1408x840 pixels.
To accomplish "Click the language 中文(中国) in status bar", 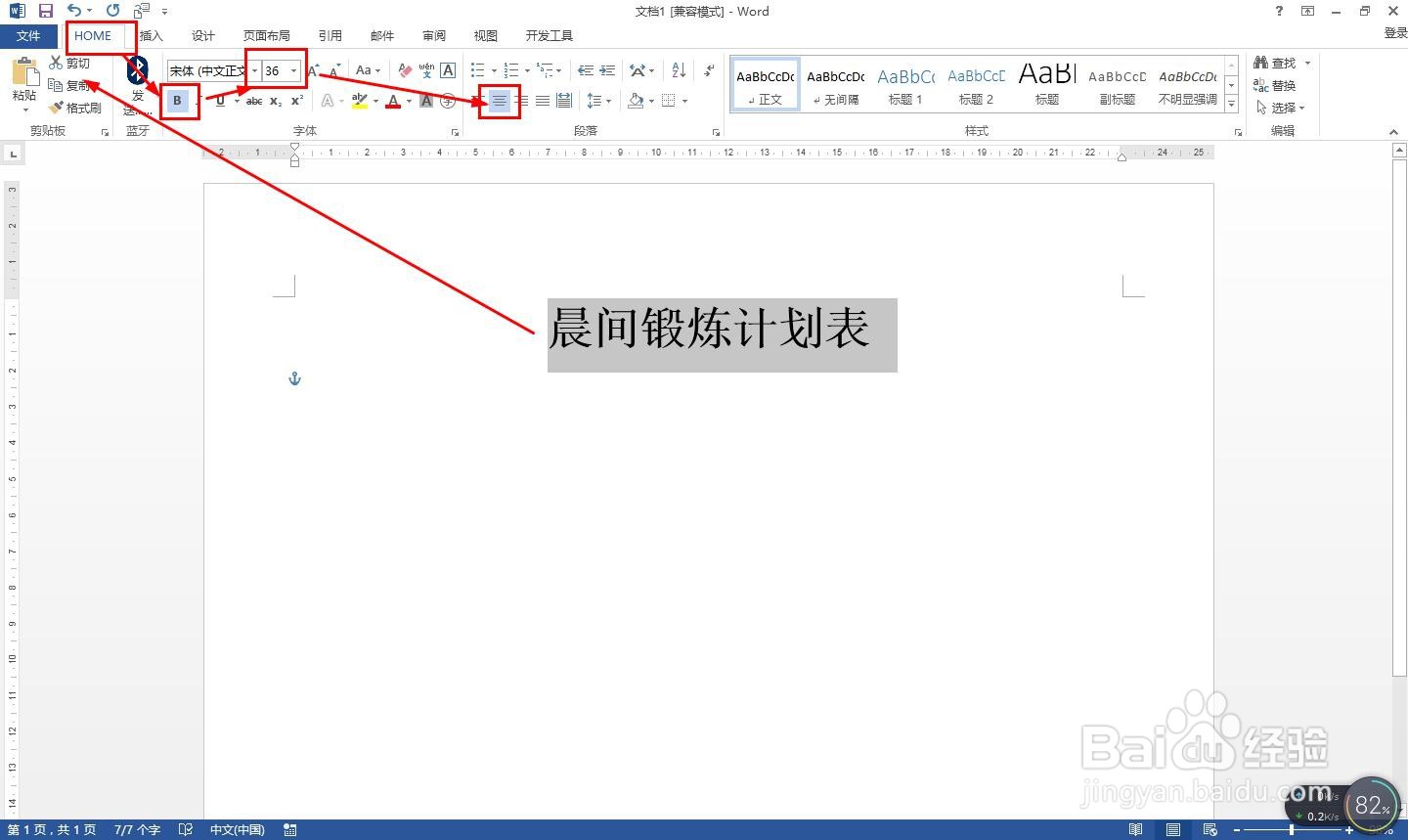I will click(238, 829).
